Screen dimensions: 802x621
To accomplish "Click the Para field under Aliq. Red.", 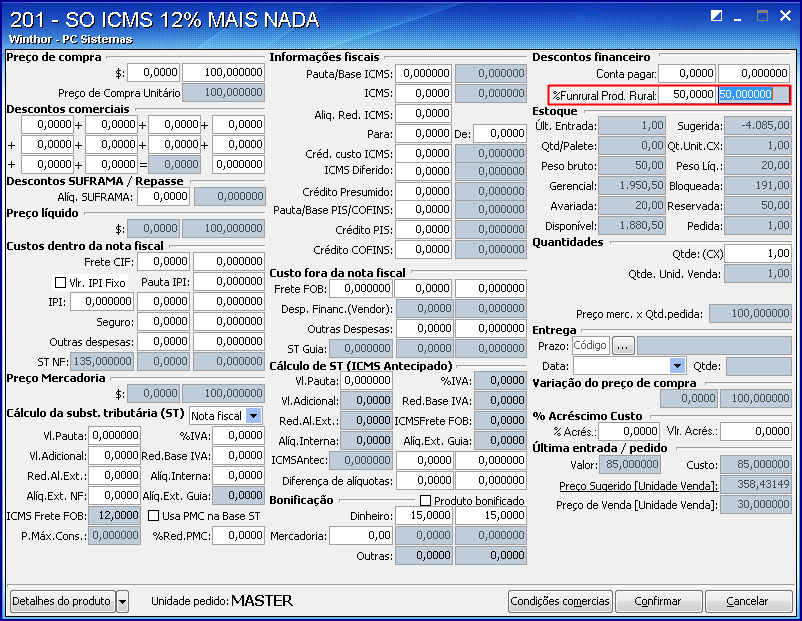I will coord(424,134).
